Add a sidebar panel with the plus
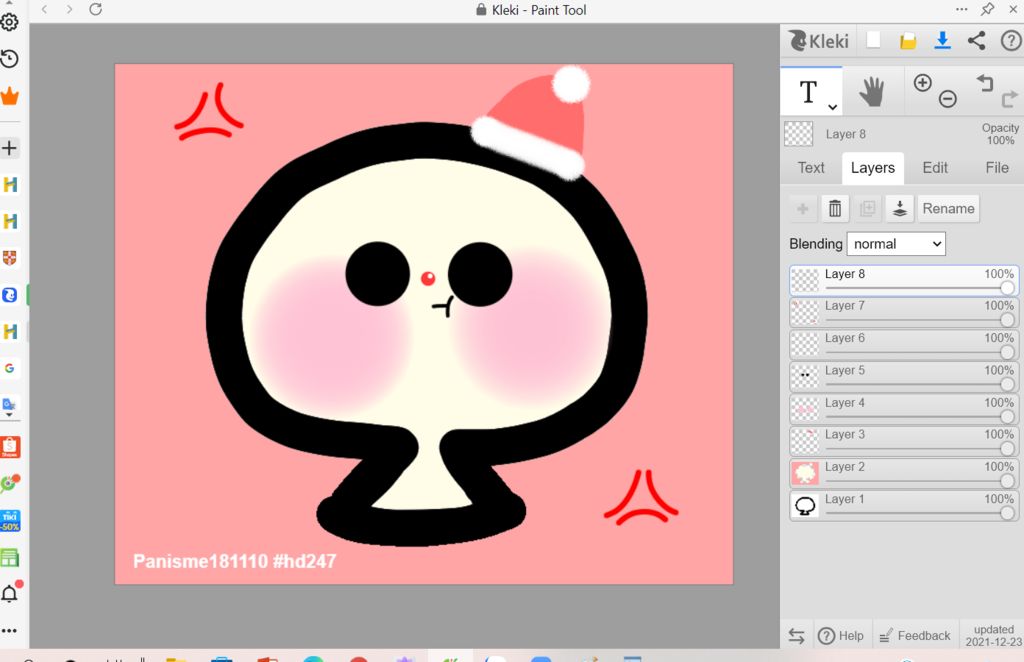Image resolution: width=1024 pixels, height=662 pixels. click(9, 148)
